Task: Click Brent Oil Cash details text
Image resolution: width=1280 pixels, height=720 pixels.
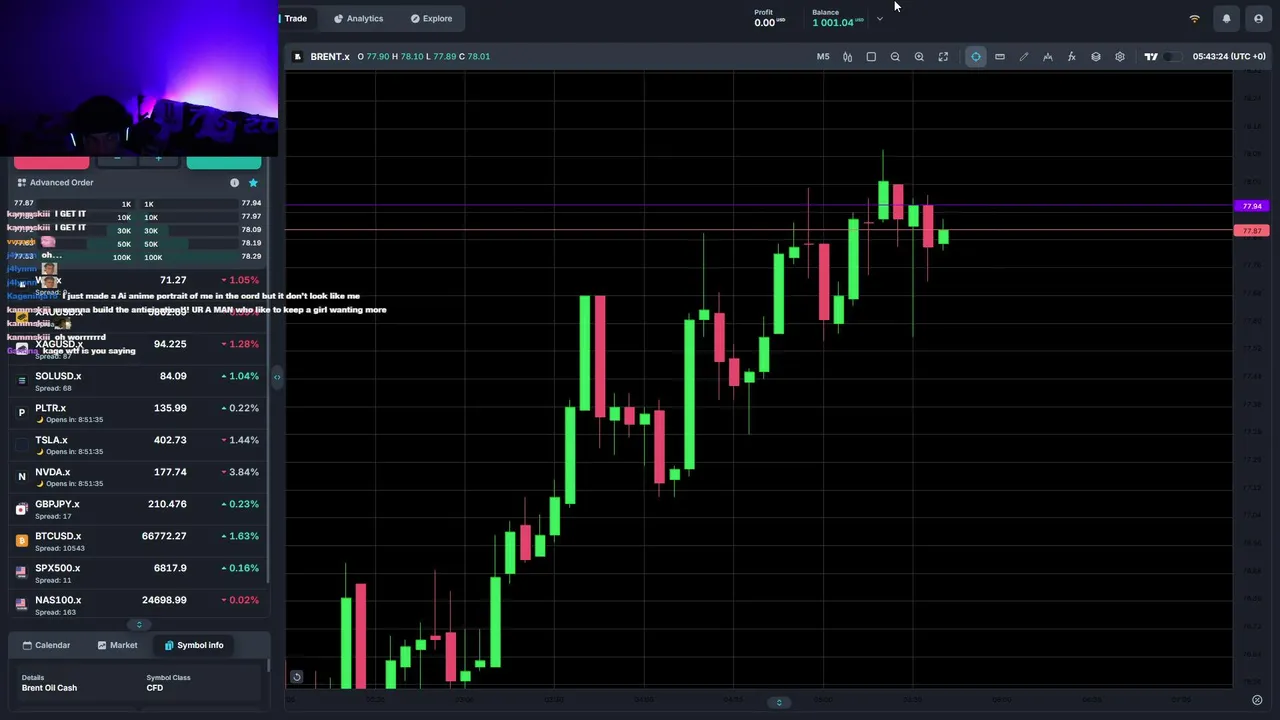Action: [49, 688]
